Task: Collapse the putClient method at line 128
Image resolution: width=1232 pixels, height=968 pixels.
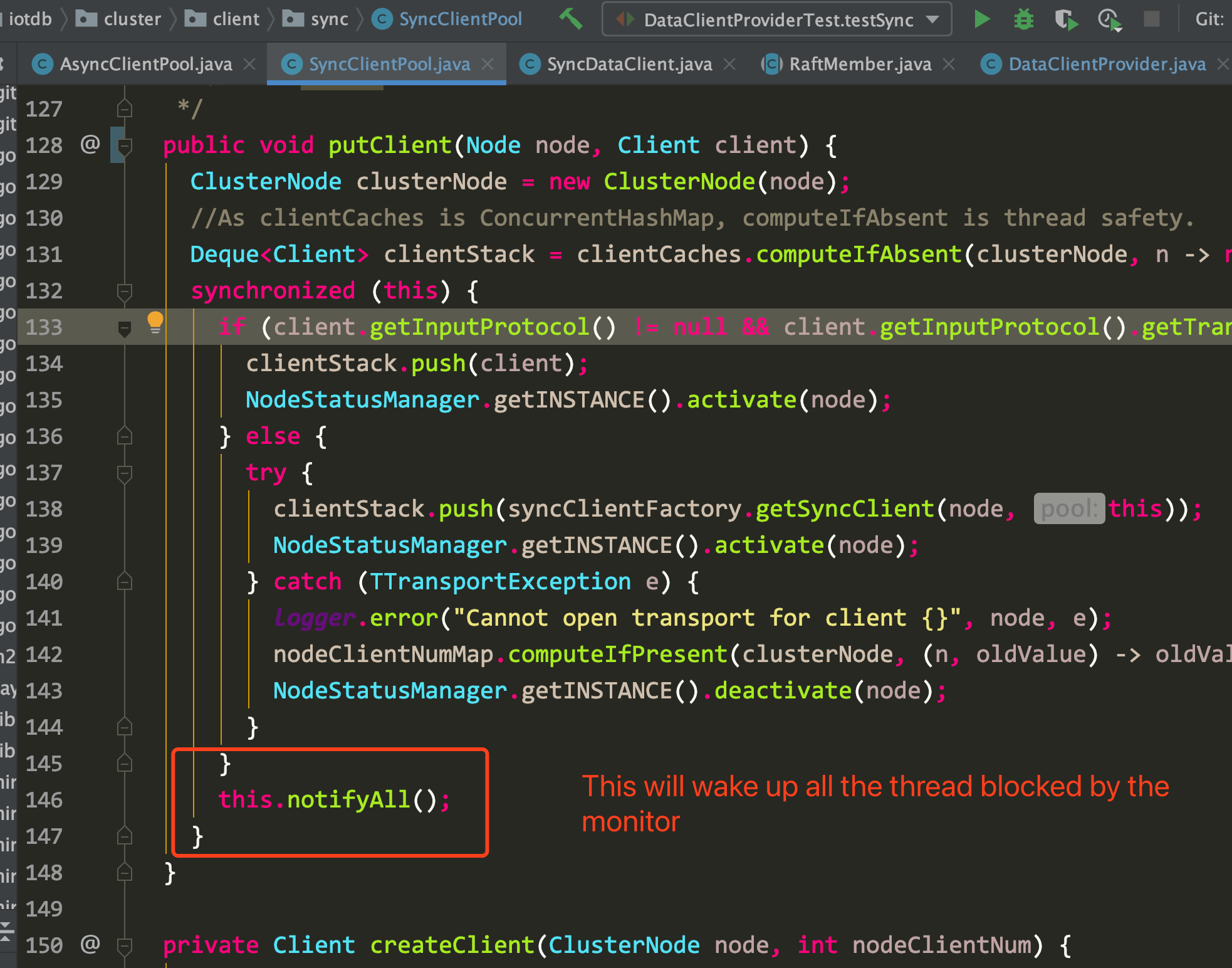Action: 125,146
